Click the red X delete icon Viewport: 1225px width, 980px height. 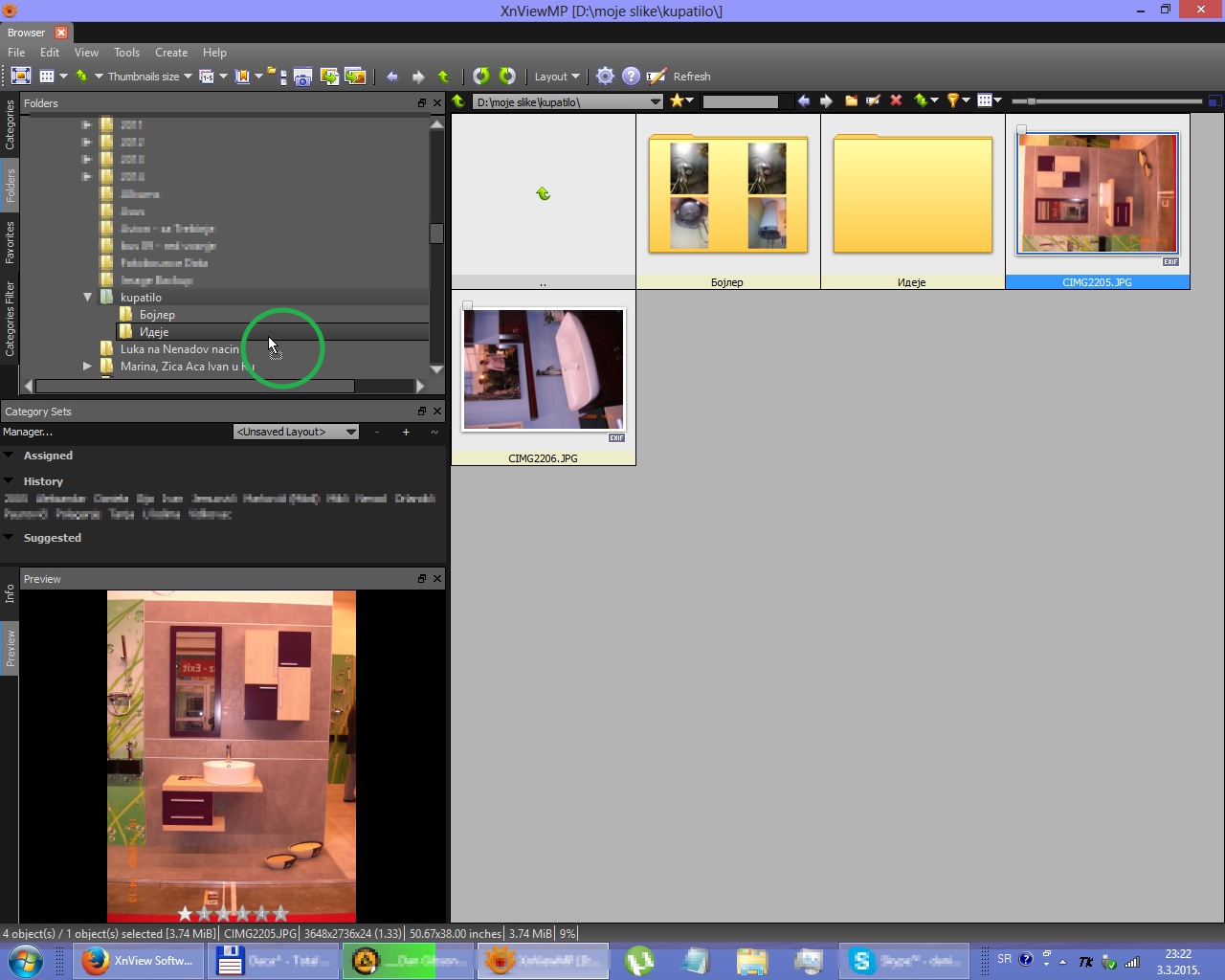point(896,100)
